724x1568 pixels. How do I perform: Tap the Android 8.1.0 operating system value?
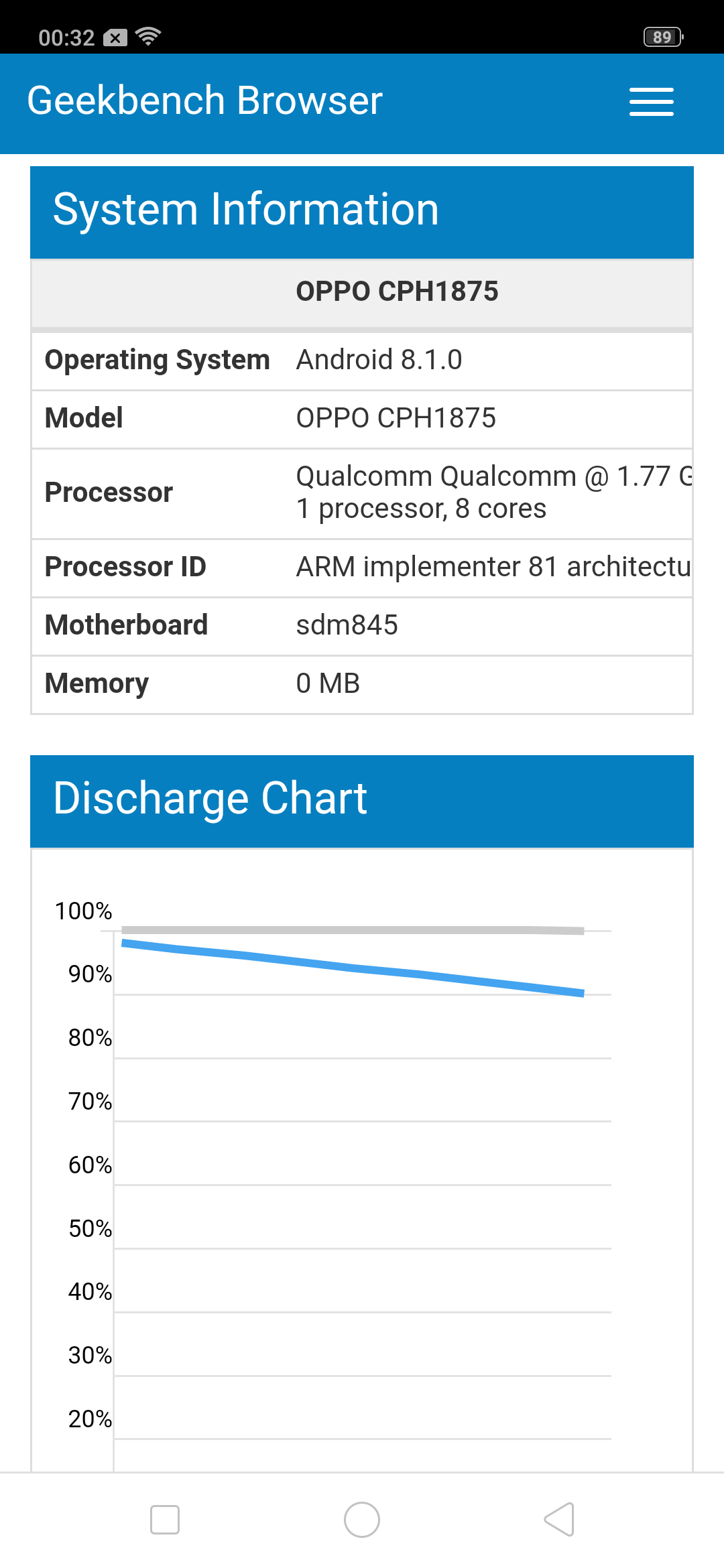pyautogui.click(x=379, y=360)
